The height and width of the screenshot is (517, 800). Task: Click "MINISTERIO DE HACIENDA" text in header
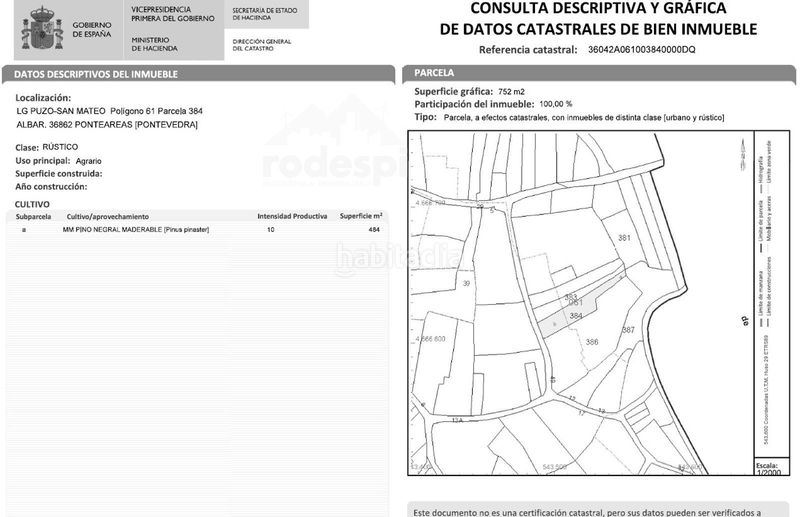click(x=155, y=44)
